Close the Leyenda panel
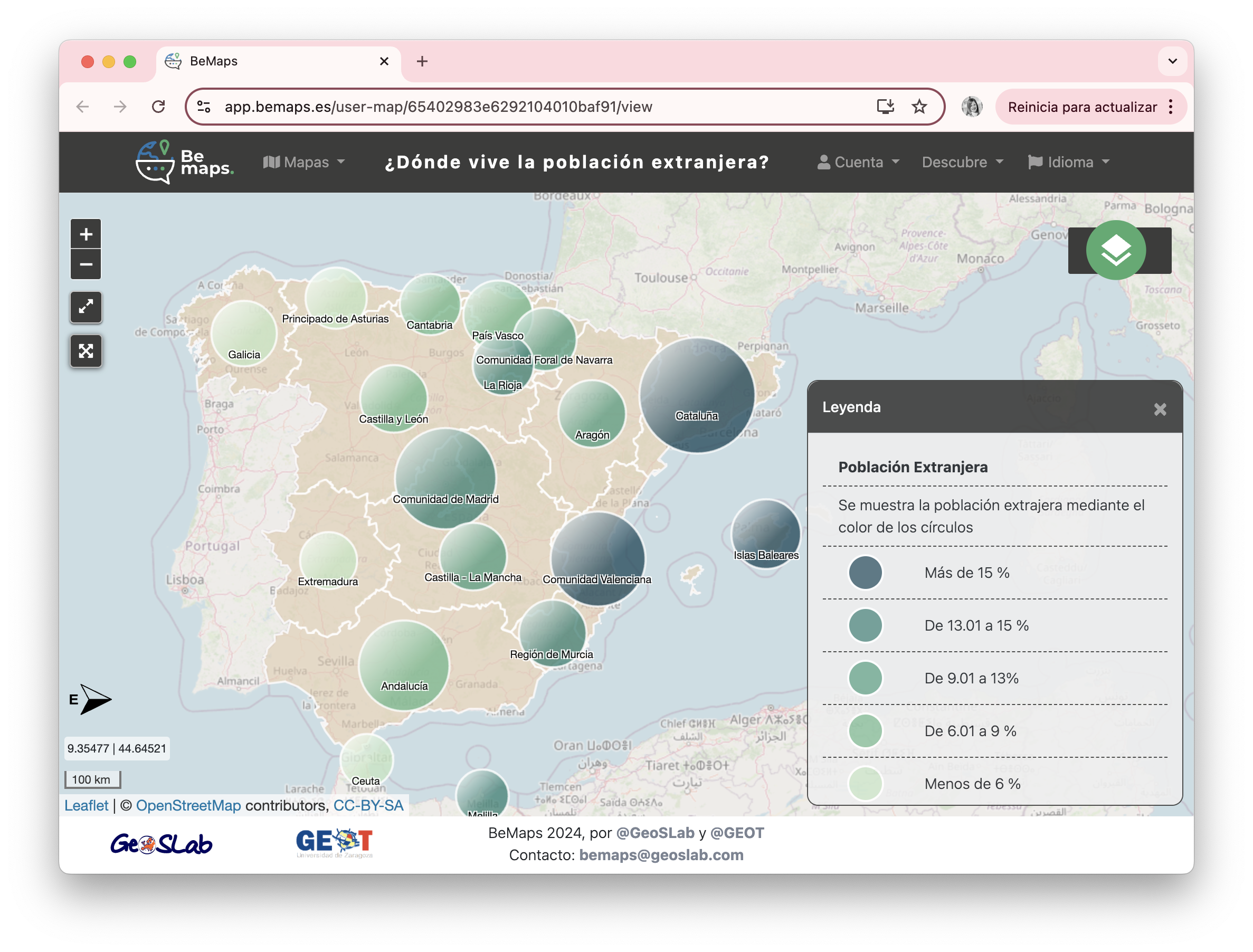The height and width of the screenshot is (952, 1253). [x=1160, y=409]
